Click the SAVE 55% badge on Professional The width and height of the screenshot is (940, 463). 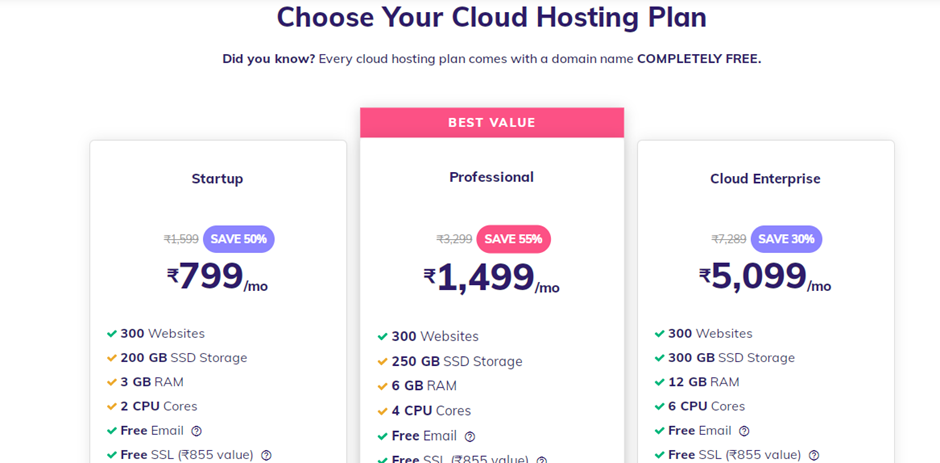pos(513,239)
